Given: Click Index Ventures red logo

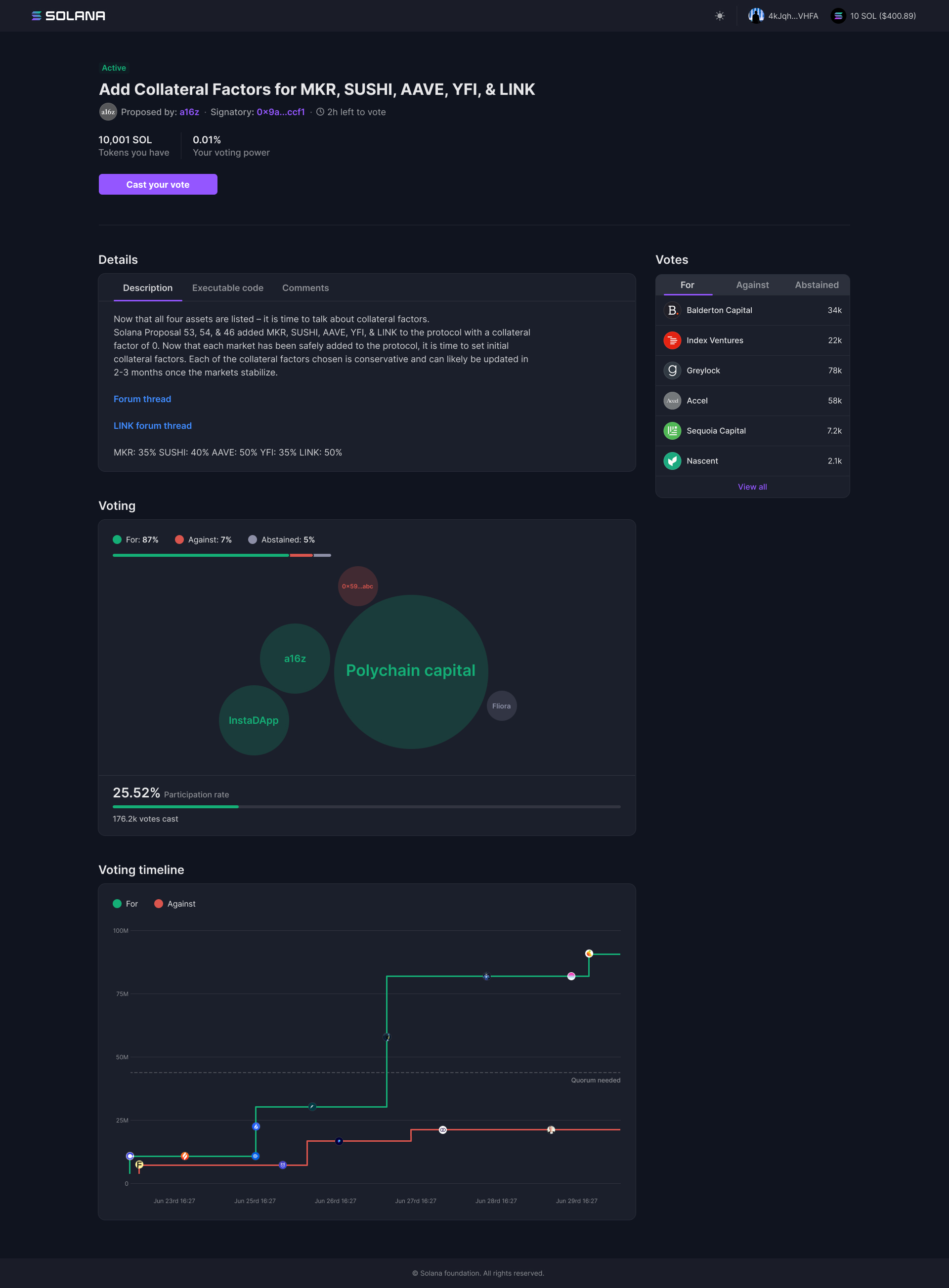Looking at the screenshot, I should point(672,340).
